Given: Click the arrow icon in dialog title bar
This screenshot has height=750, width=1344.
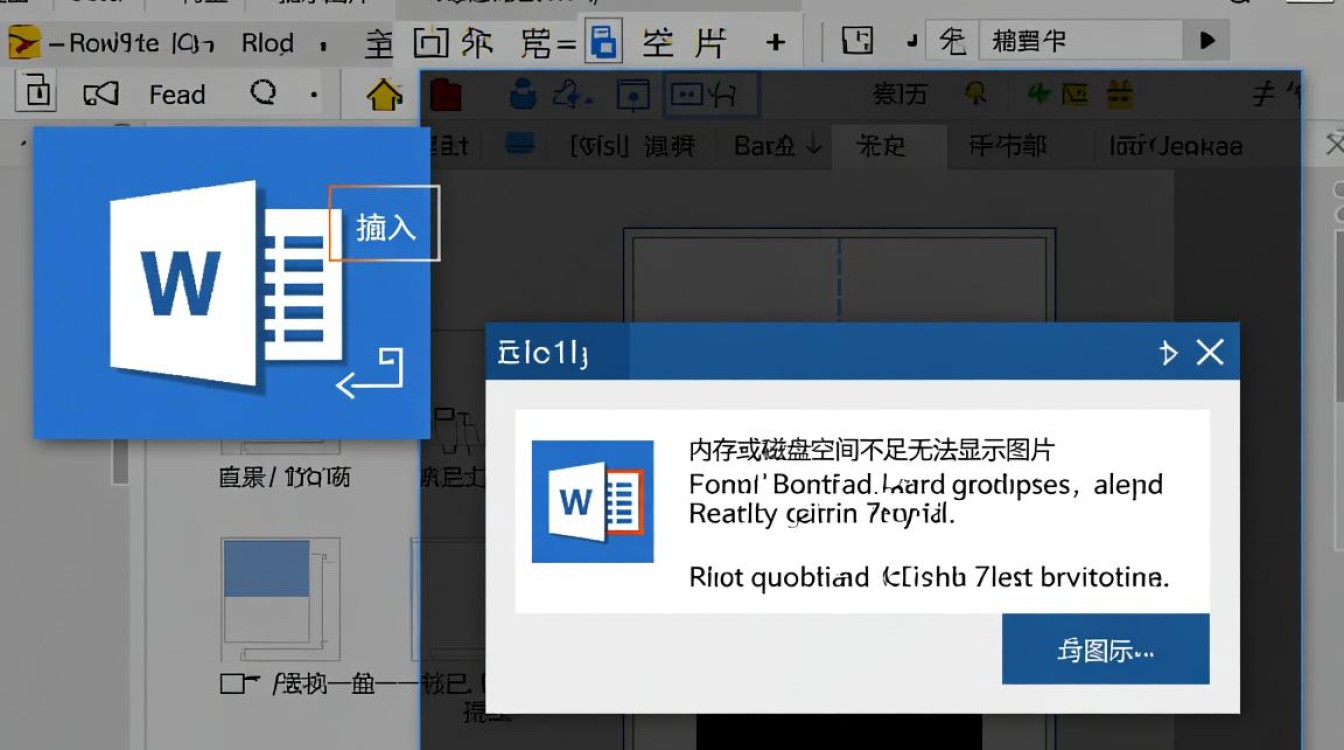Looking at the screenshot, I should (1167, 352).
